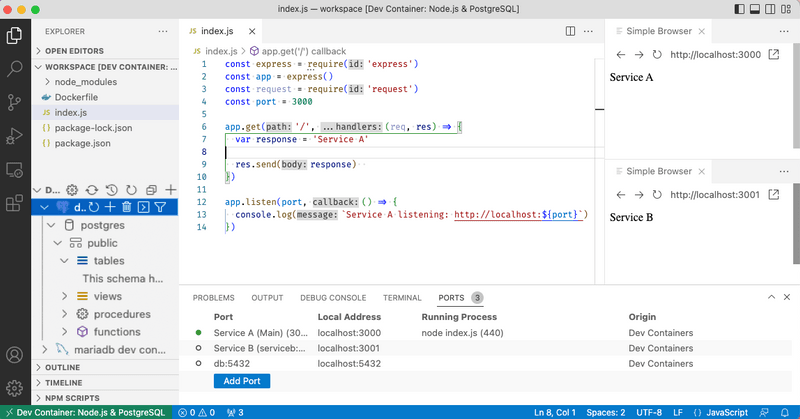Image resolution: width=800 pixels, height=419 pixels.
Task: Click the database panel sync icon
Action: coord(92,190)
